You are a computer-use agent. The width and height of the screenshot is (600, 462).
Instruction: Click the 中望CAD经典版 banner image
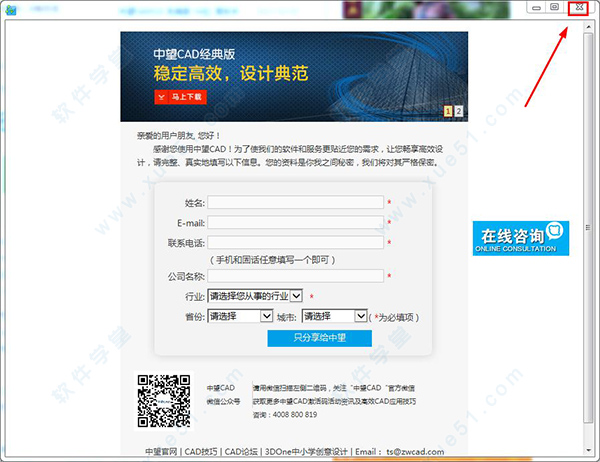tap(294, 77)
